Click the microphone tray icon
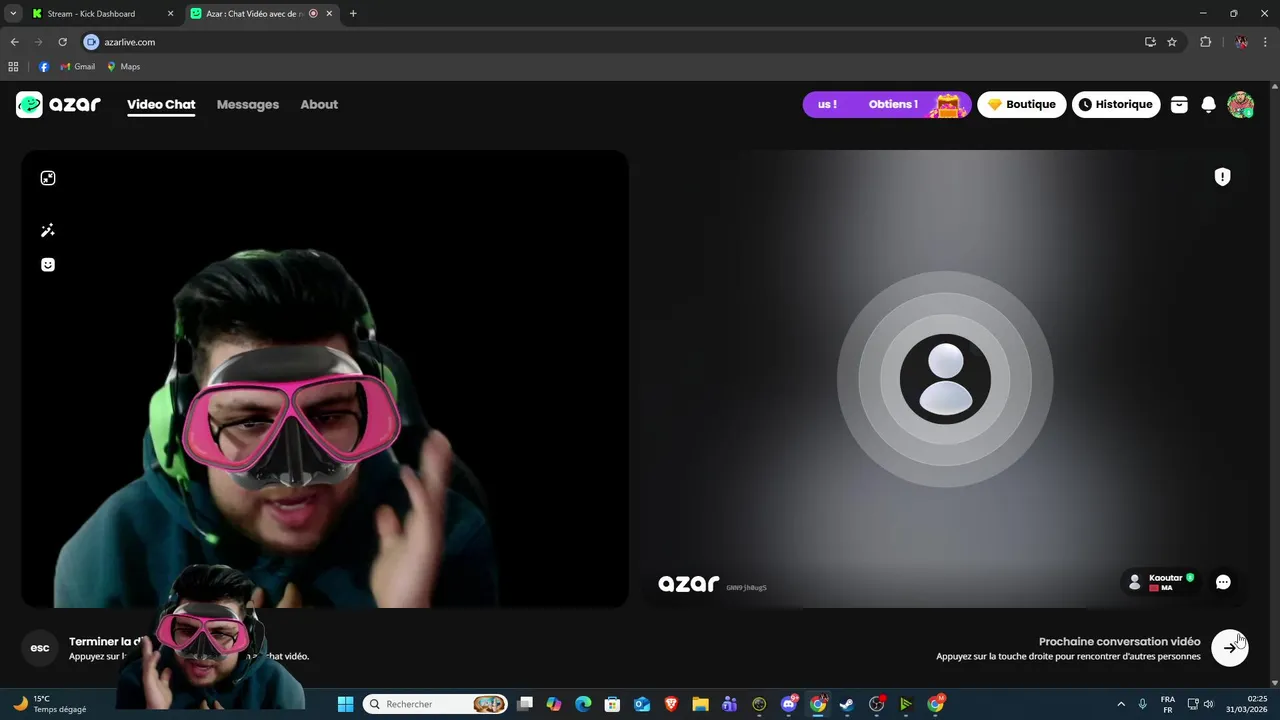Image resolution: width=1280 pixels, height=720 pixels. [1142, 704]
